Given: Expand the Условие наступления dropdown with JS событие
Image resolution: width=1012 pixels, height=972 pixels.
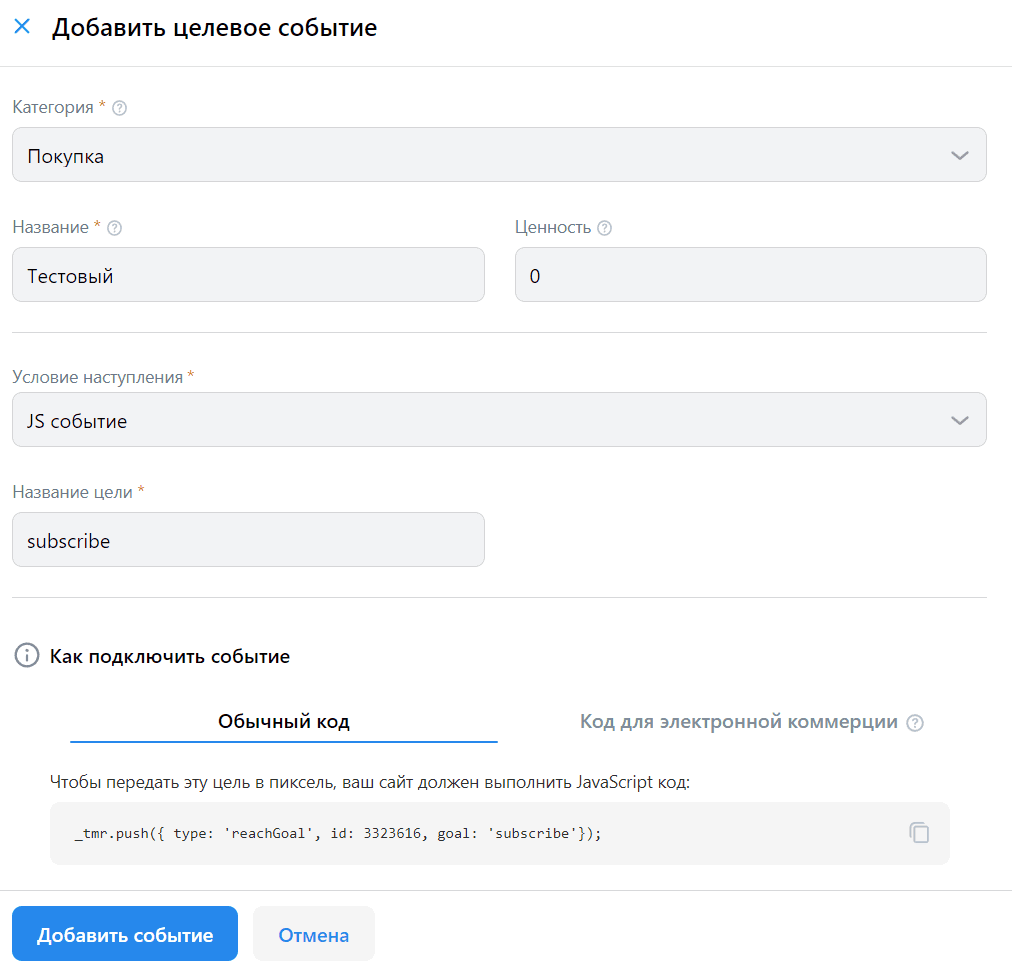Looking at the screenshot, I should click(480, 420).
